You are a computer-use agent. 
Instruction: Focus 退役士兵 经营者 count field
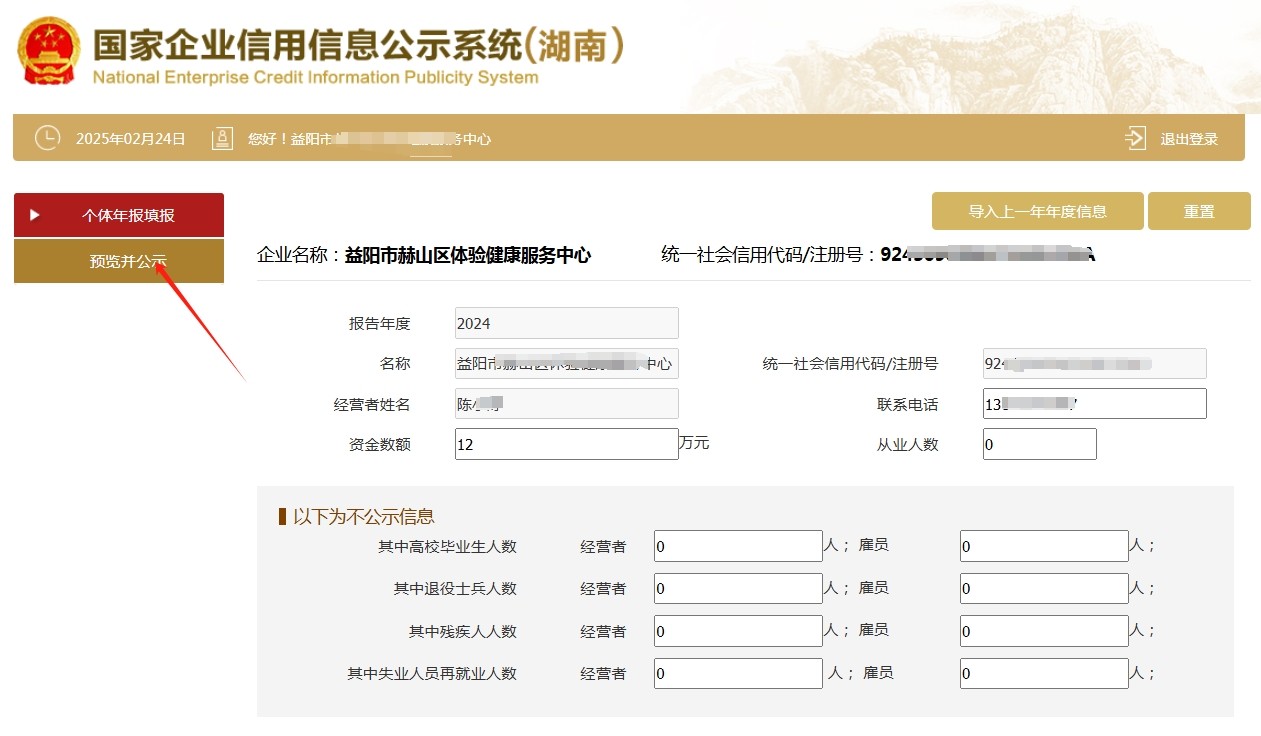pos(738,588)
